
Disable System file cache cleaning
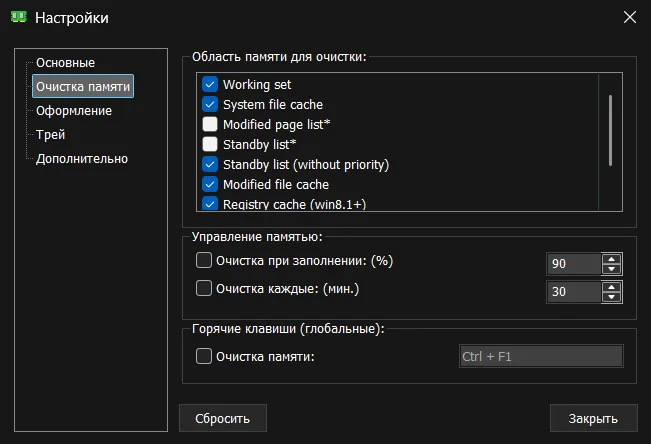click(x=210, y=105)
